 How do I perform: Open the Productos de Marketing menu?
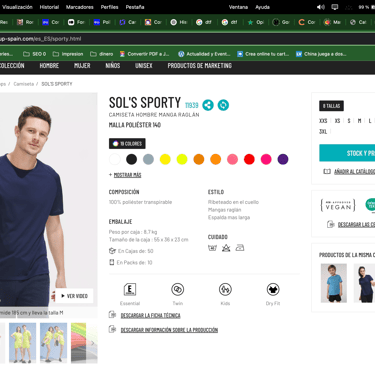point(200,66)
